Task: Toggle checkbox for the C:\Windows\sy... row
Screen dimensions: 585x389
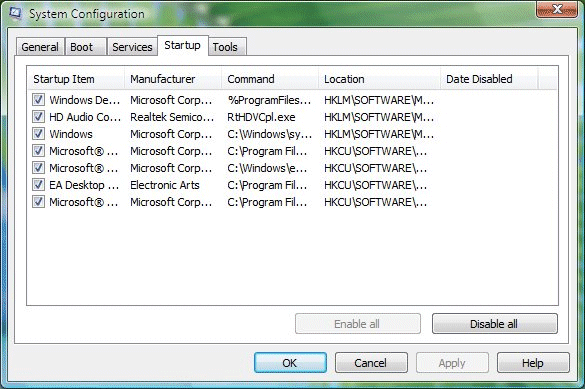Action: coord(38,134)
